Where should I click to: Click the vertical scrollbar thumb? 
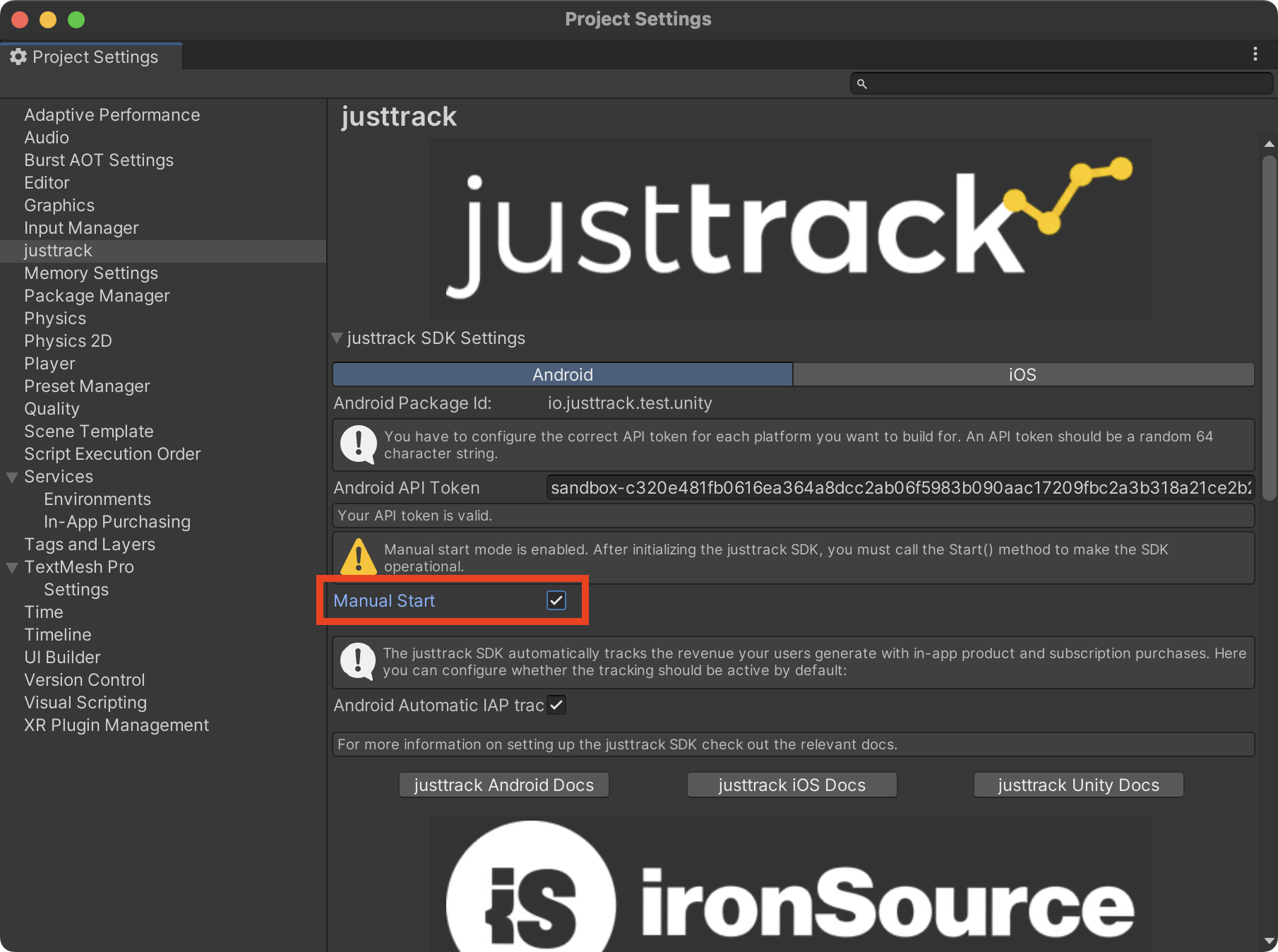[1269, 328]
